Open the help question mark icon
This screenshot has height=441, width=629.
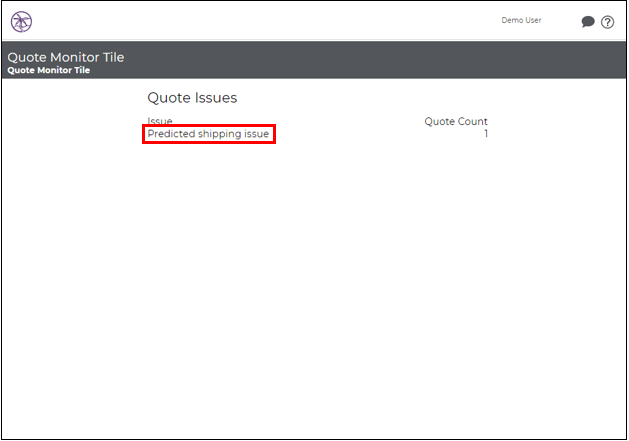pyautogui.click(x=607, y=22)
